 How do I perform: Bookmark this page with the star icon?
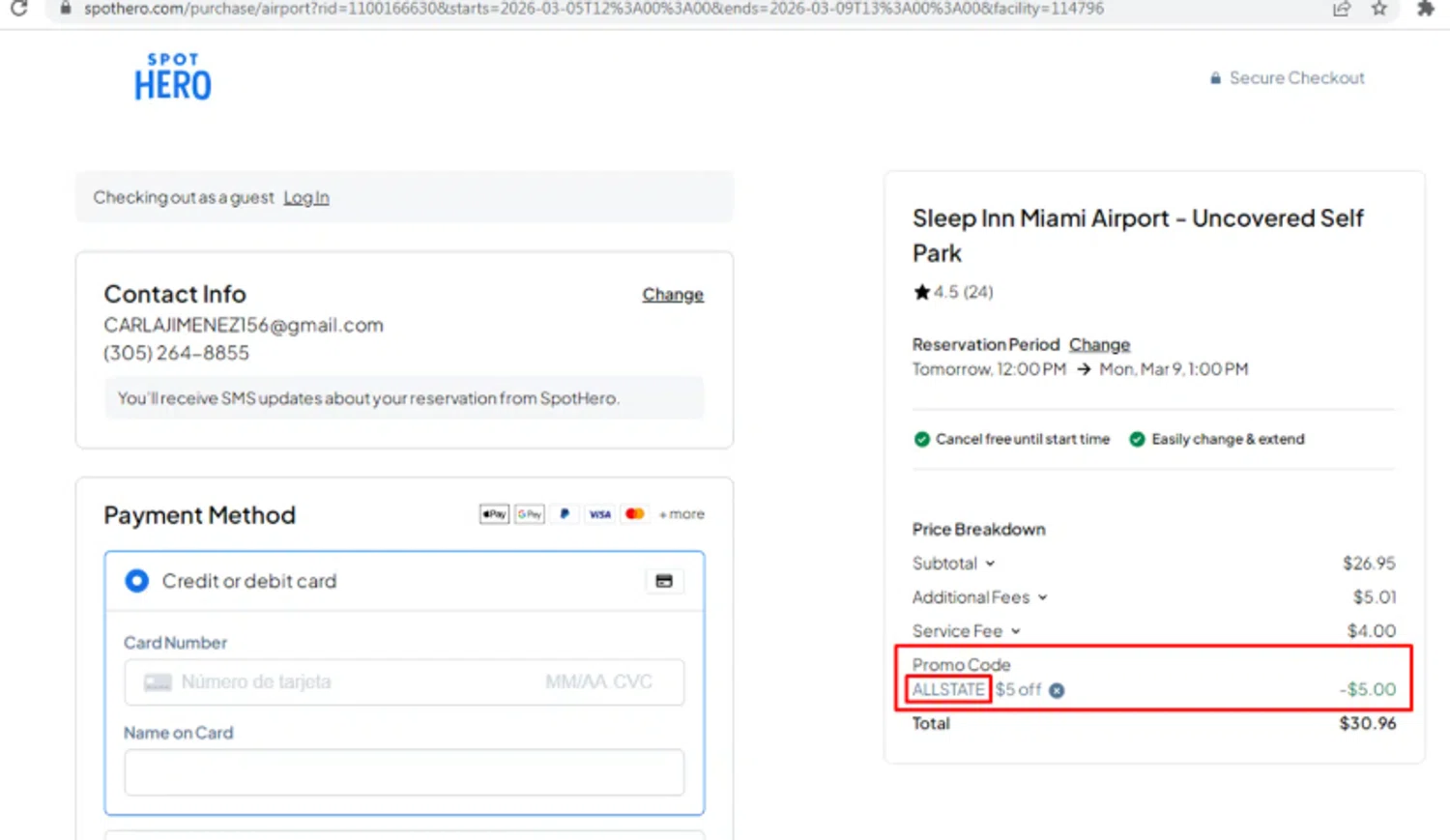[1379, 9]
